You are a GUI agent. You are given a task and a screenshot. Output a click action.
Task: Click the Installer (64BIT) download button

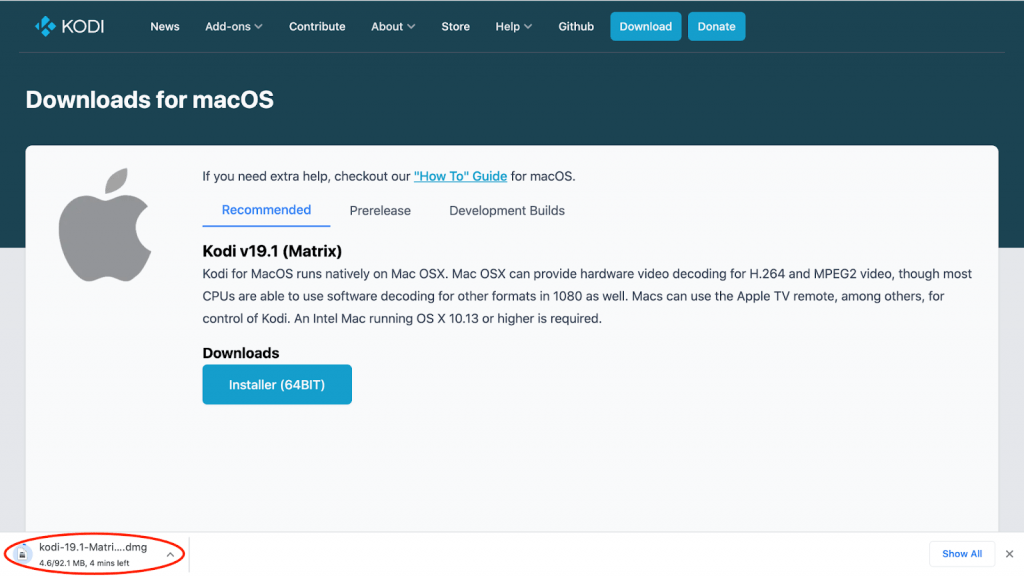[277, 384]
